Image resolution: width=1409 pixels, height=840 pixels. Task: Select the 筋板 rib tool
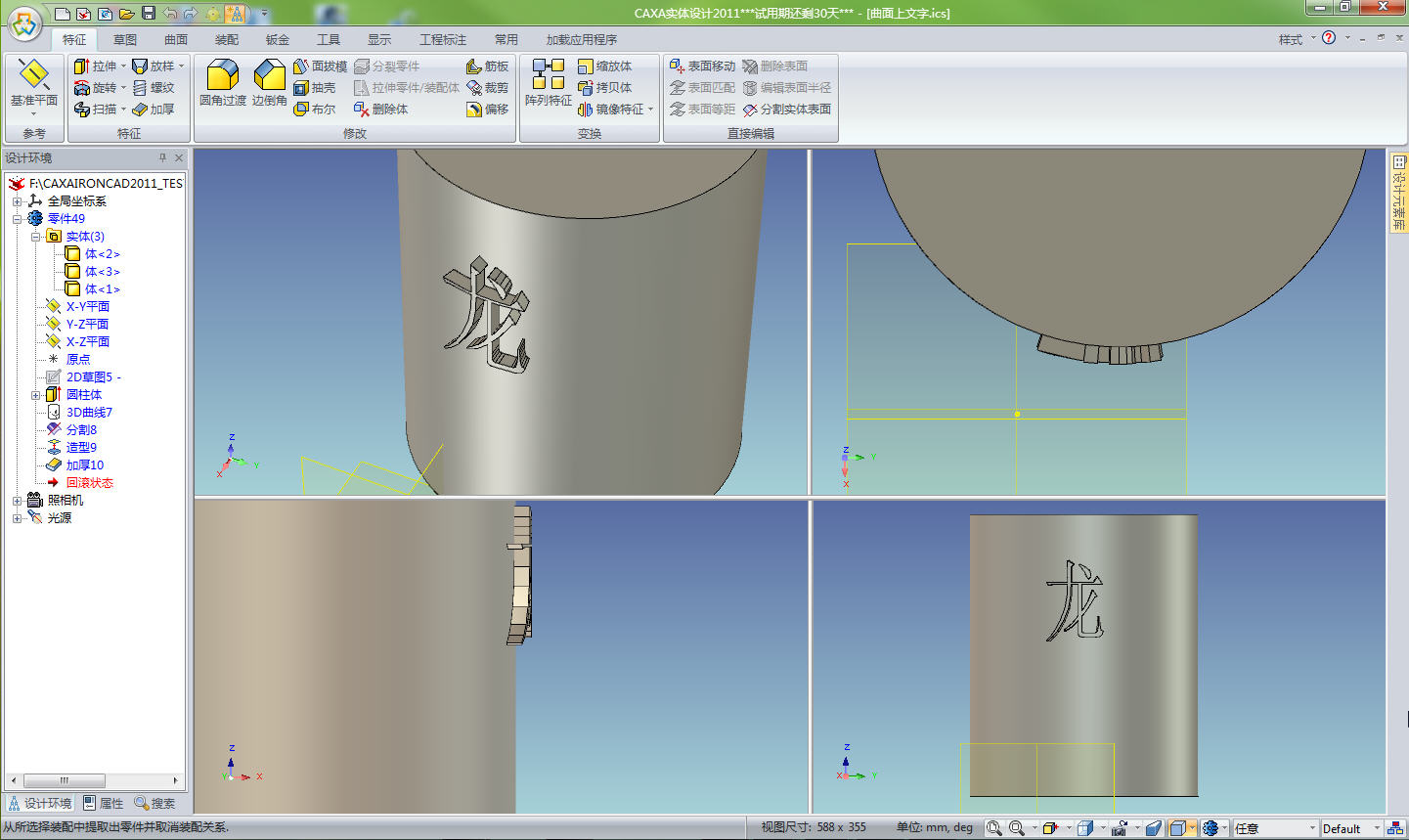click(x=488, y=66)
